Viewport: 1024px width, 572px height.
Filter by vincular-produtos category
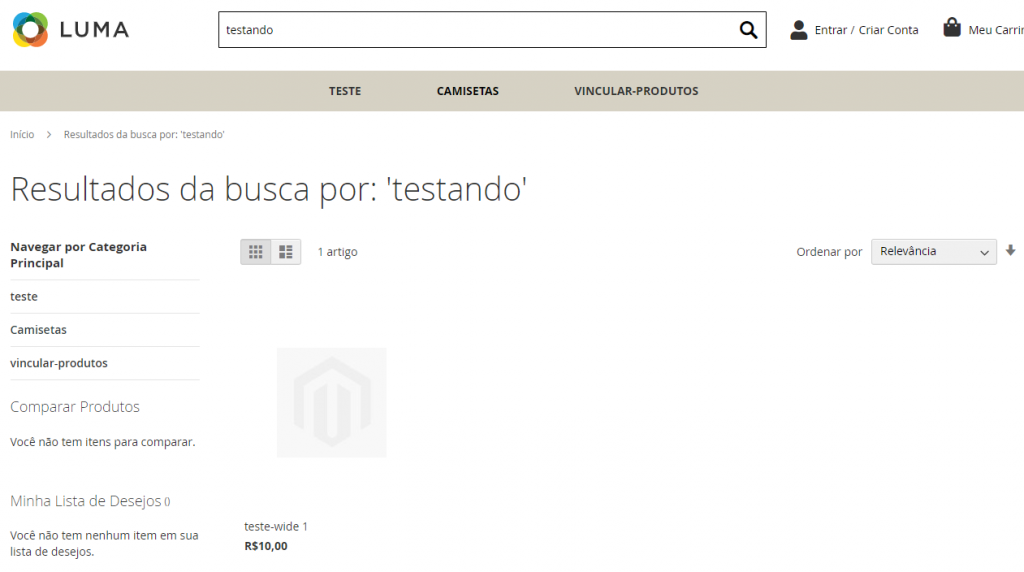point(59,363)
